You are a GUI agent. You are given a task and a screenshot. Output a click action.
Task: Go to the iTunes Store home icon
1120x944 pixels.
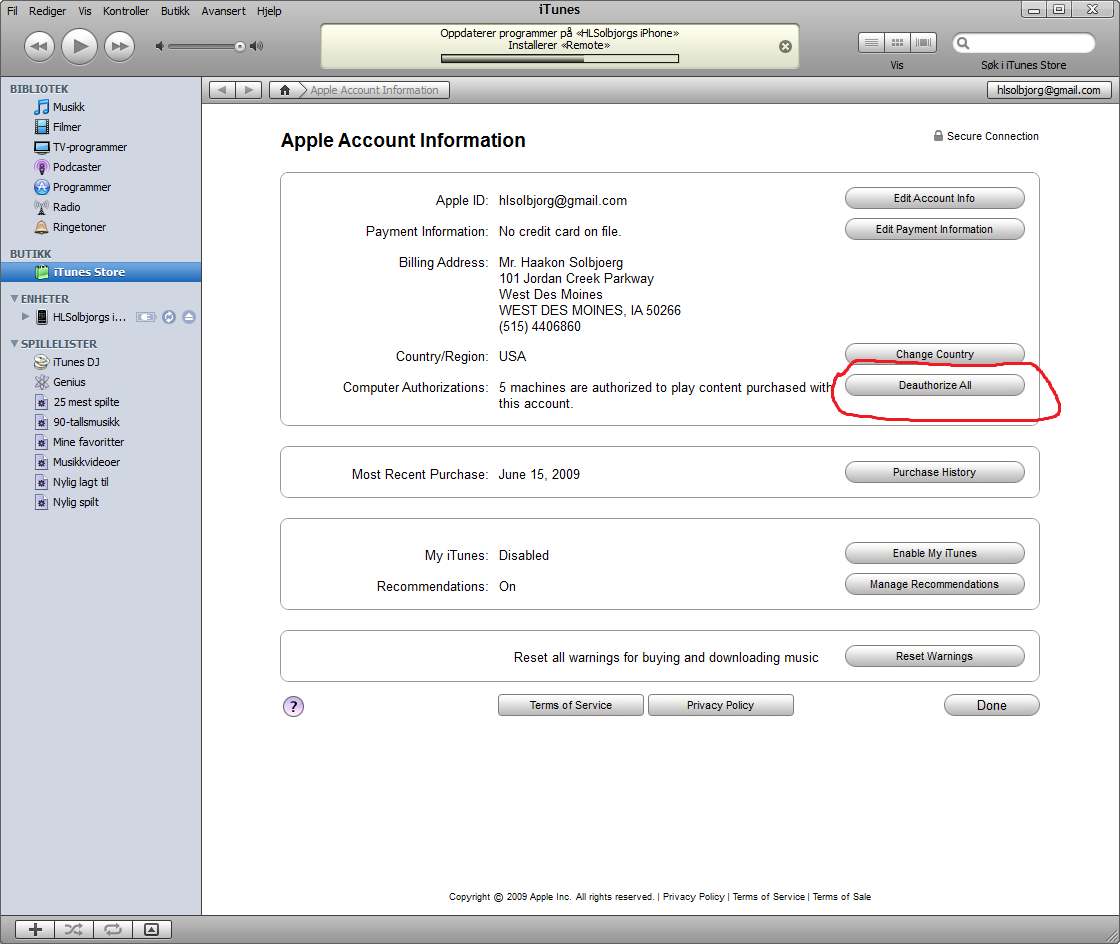[284, 90]
